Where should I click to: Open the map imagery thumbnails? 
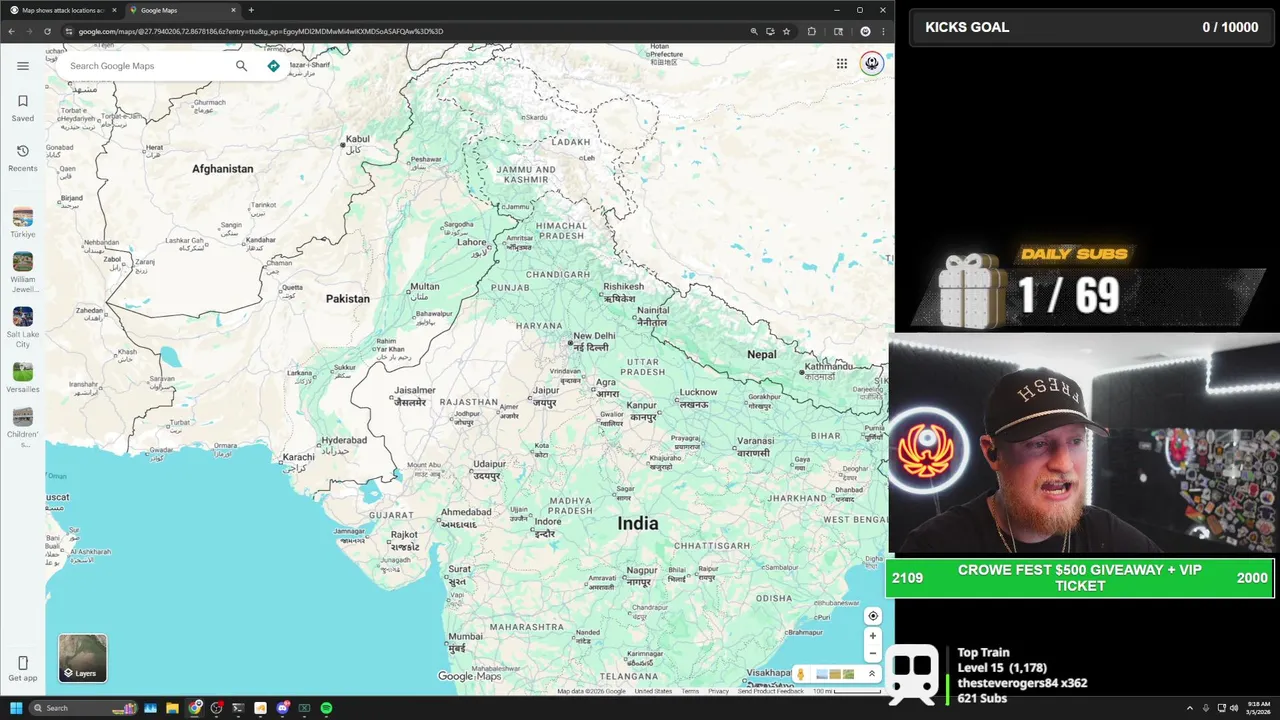(835, 675)
